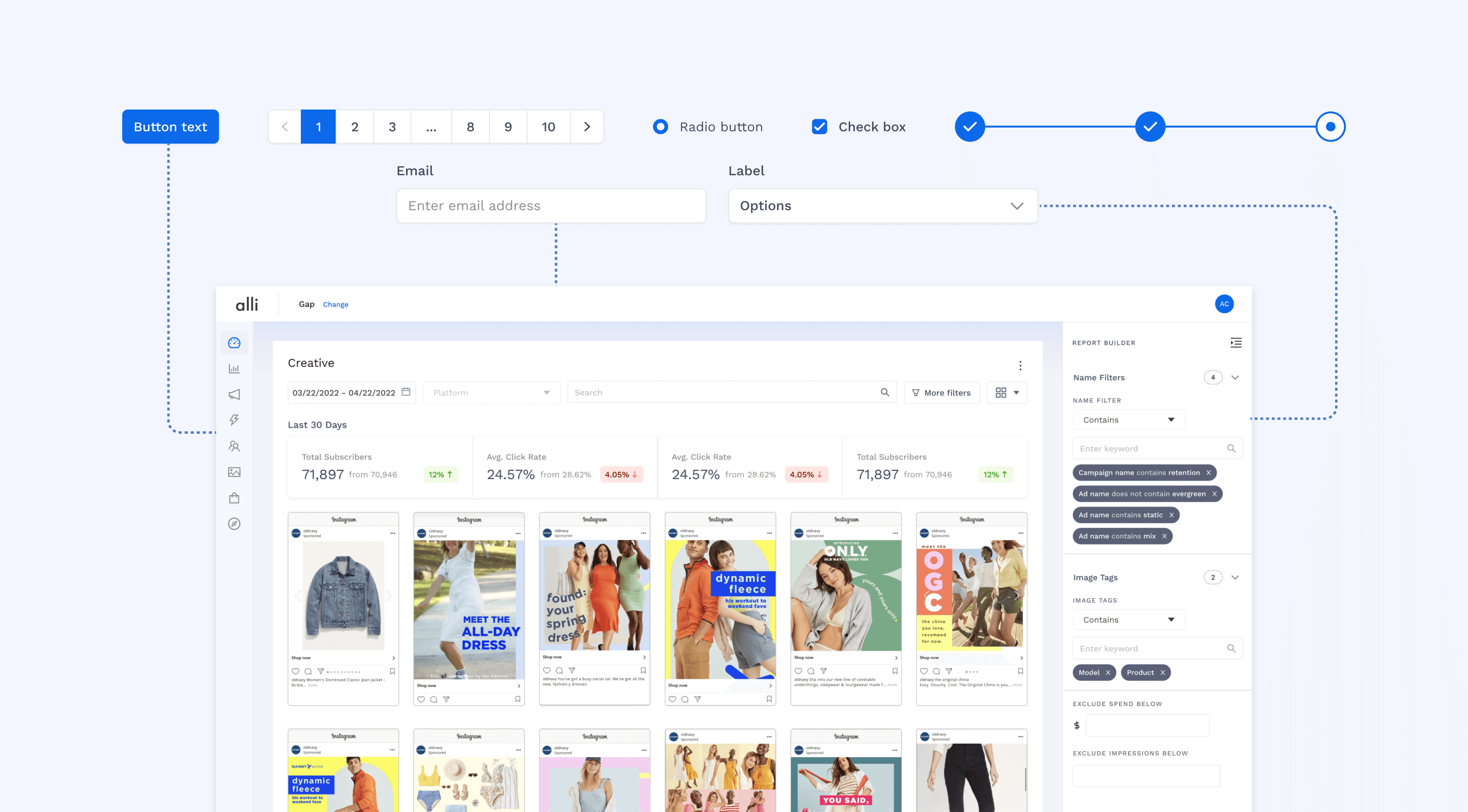Click the lightning bolt sidebar icon
1468x812 pixels.
234,420
